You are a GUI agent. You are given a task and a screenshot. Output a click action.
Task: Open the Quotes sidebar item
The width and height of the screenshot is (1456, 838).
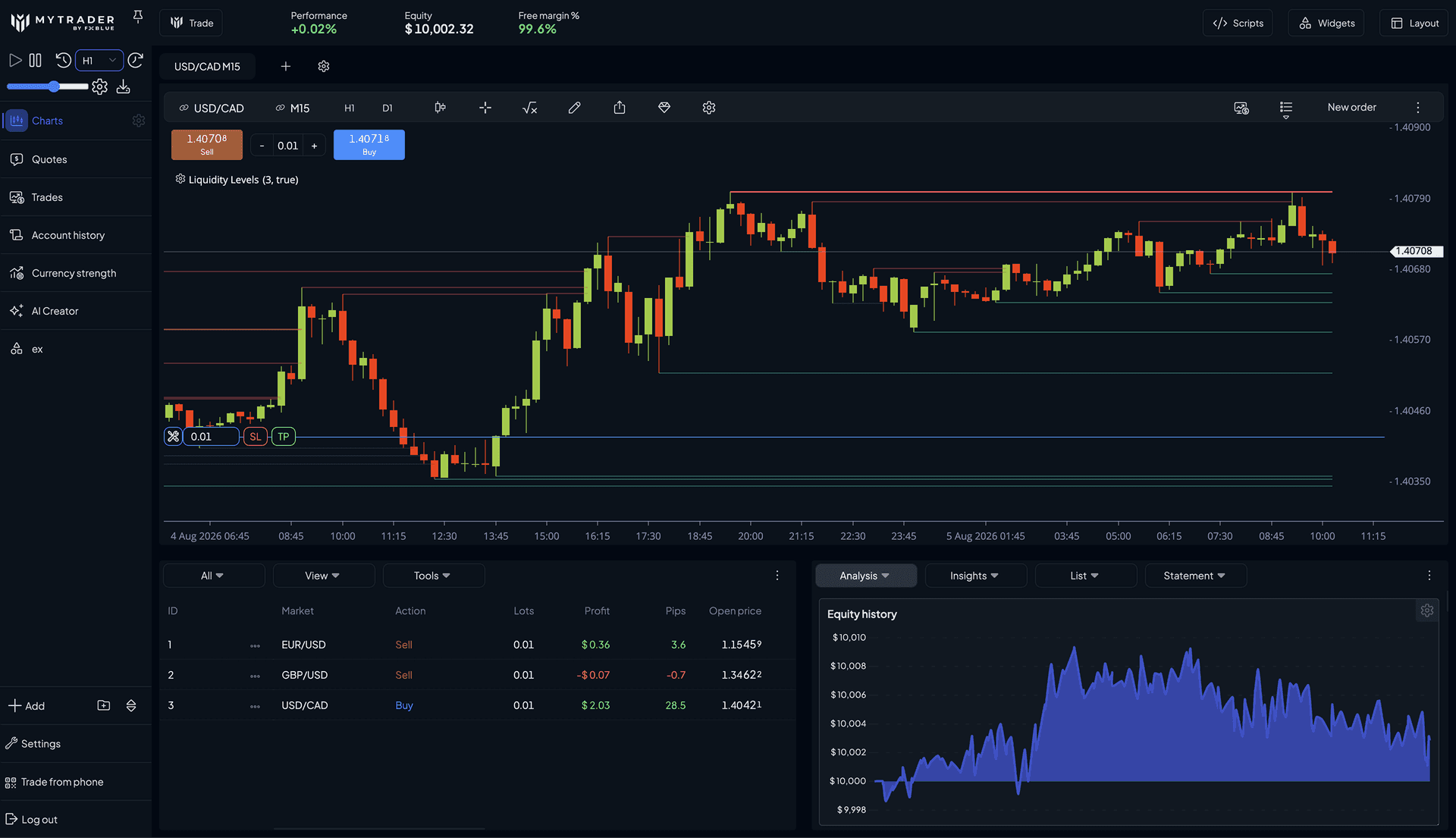click(76, 159)
